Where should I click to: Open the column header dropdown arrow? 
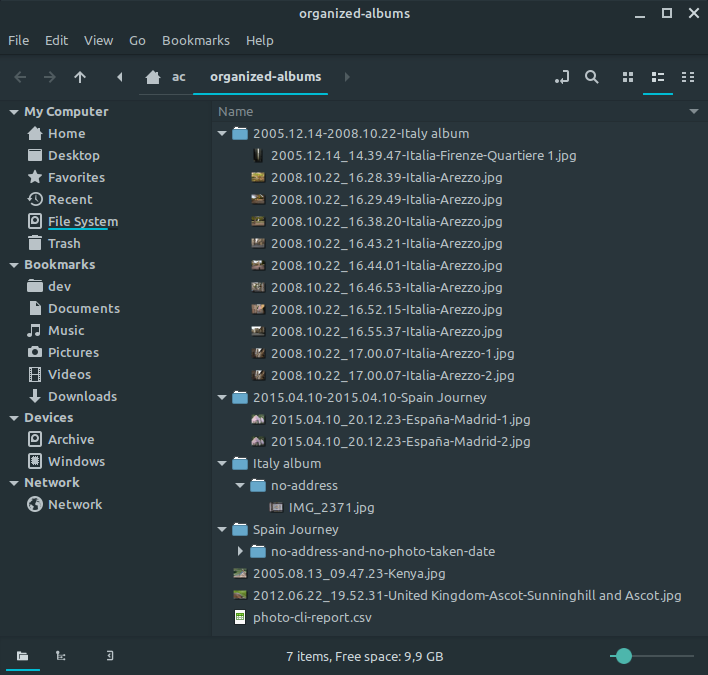694,112
